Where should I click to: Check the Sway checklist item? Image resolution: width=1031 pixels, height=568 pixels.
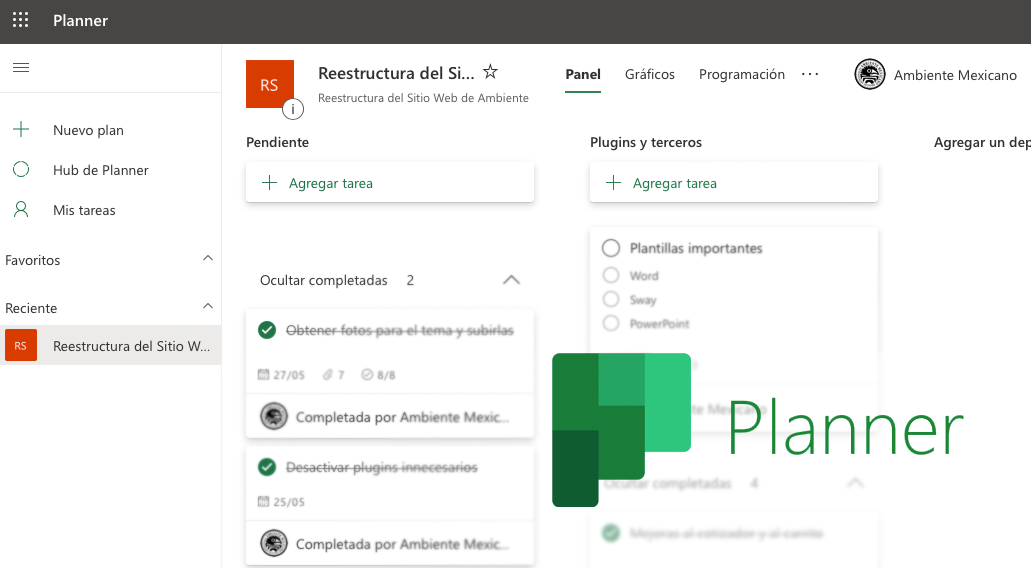coord(611,299)
